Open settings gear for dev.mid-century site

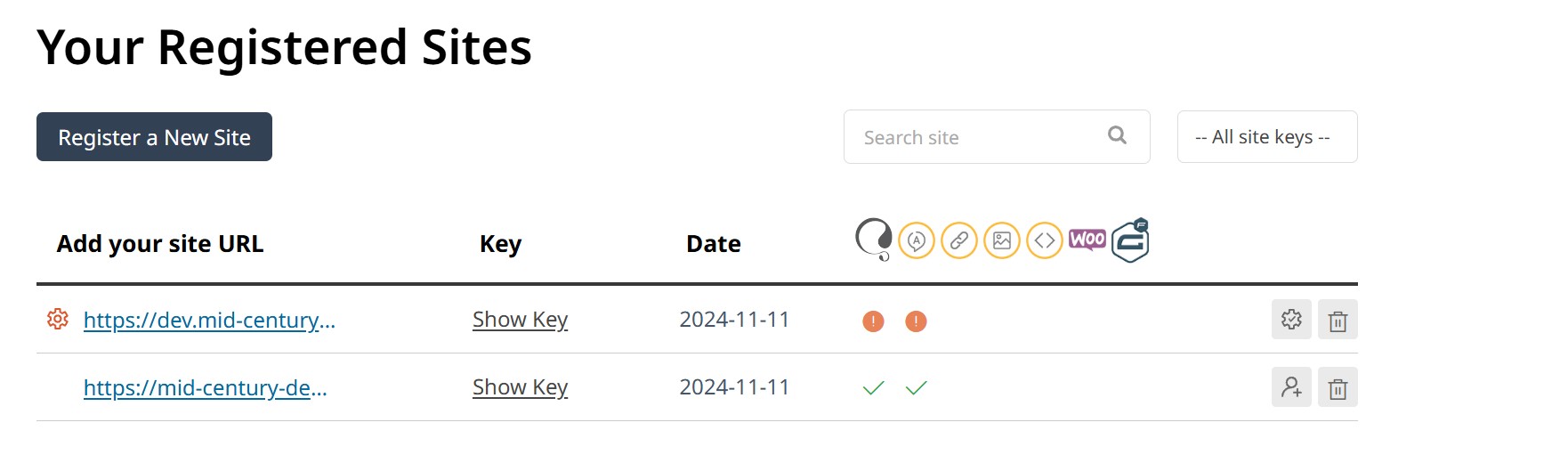pyautogui.click(x=1291, y=320)
